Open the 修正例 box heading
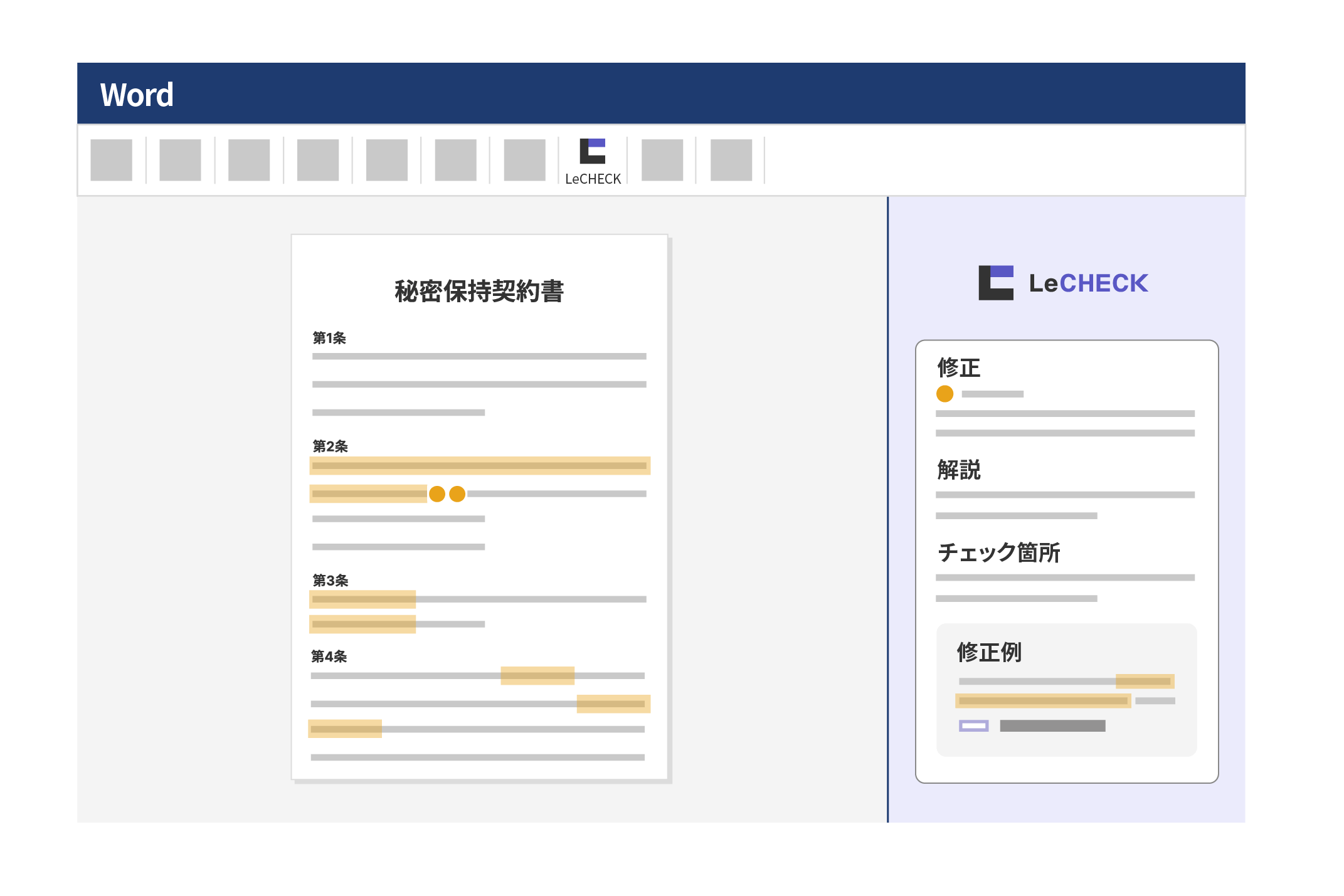1344x896 pixels. coord(989,652)
